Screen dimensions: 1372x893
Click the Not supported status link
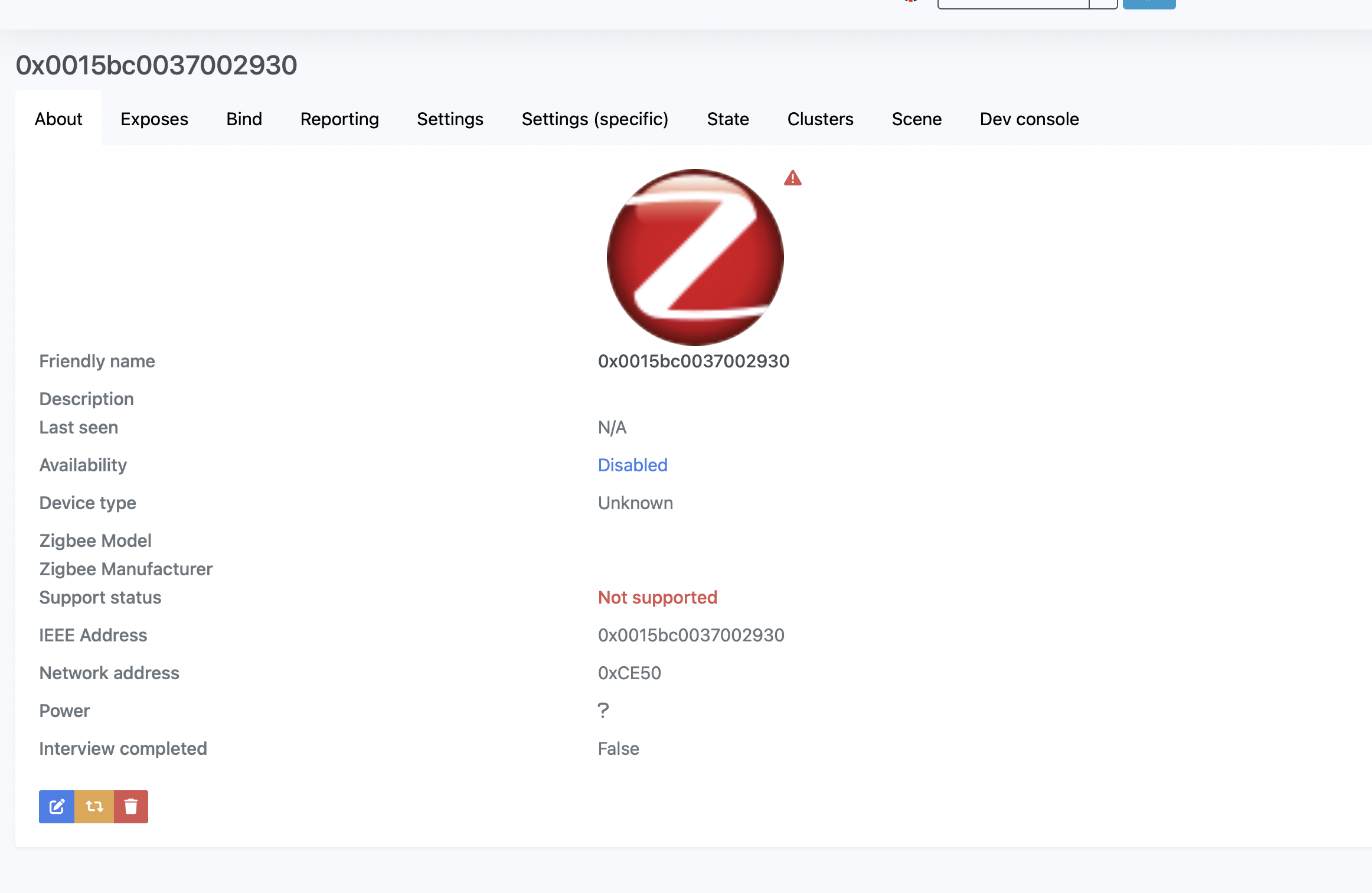[657, 597]
